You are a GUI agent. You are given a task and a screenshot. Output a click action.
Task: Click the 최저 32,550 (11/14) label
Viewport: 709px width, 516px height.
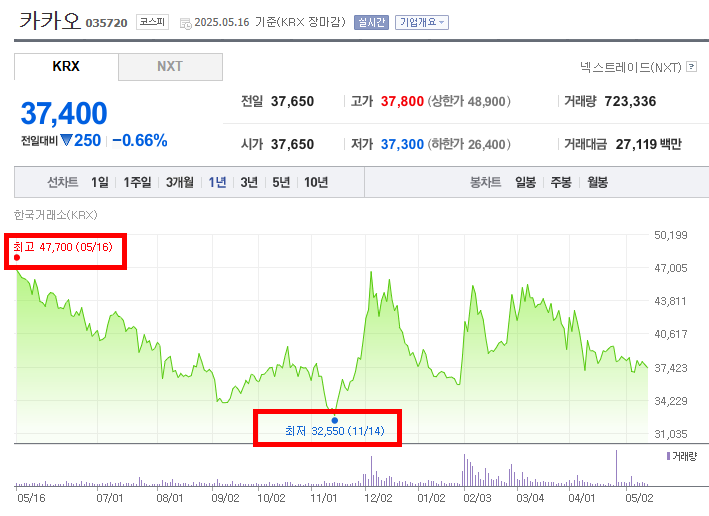pos(335,431)
